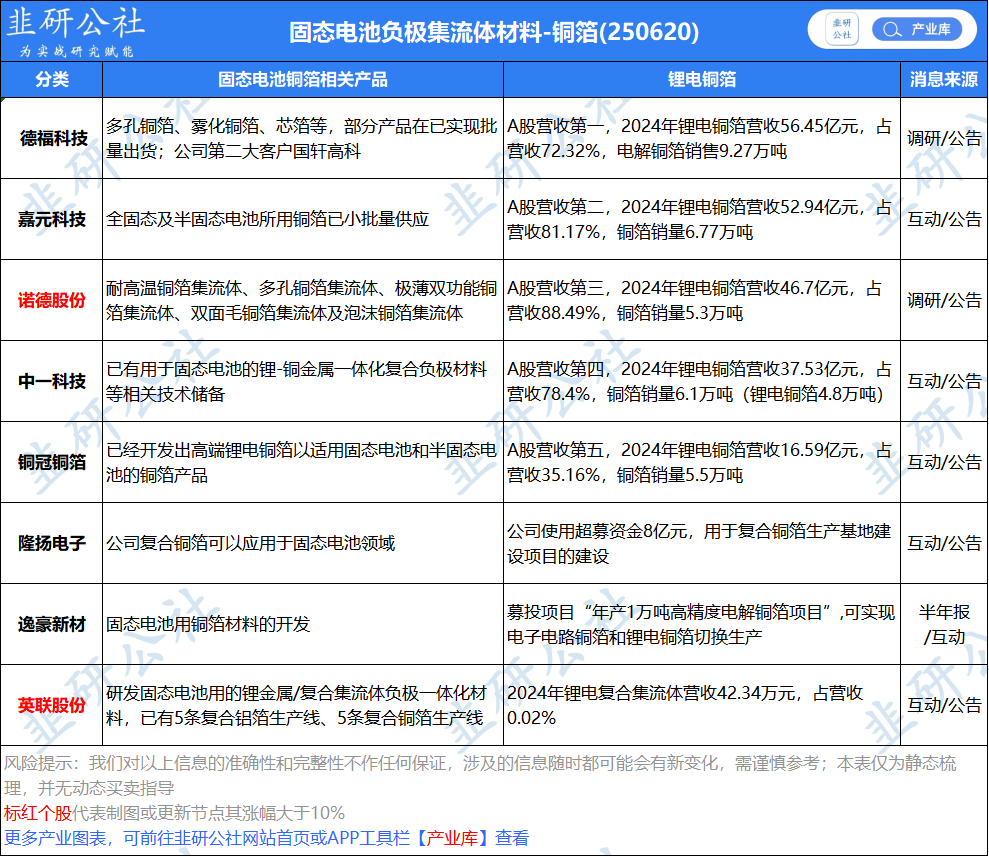Click the 韭研公社 brand logo top-left
Viewport: 989px width, 857px height.
coord(76,22)
